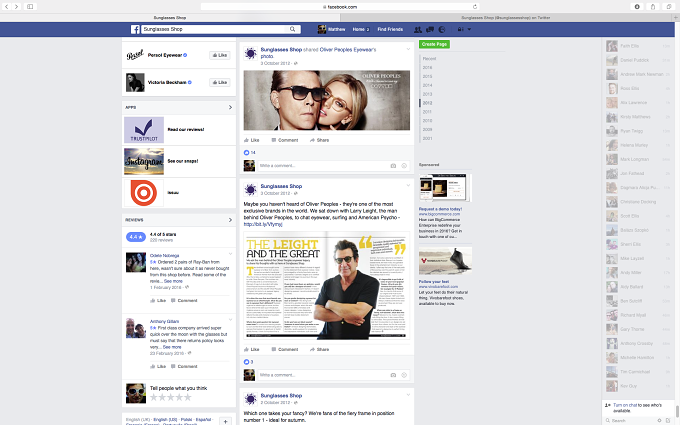Viewport: 680px width, 425px height.
Task: Open the messages icon in top bar
Action: [430, 29]
